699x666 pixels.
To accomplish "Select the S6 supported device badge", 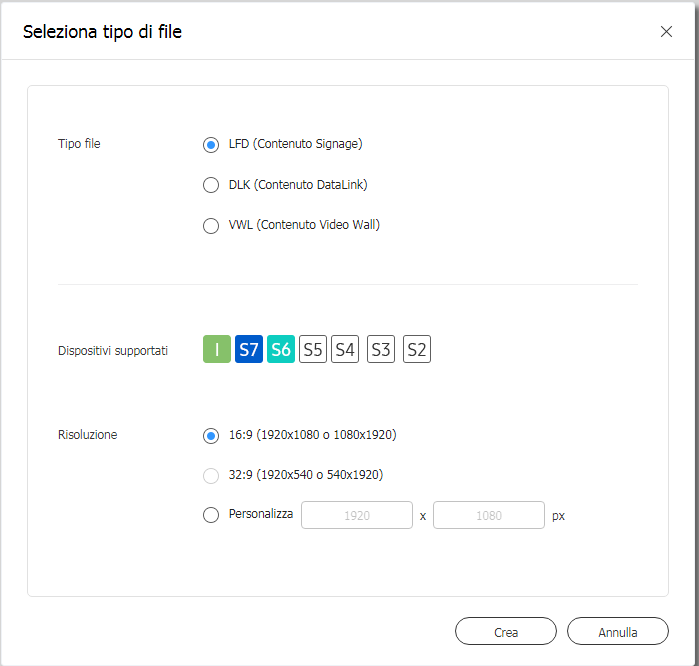I will point(281,349).
